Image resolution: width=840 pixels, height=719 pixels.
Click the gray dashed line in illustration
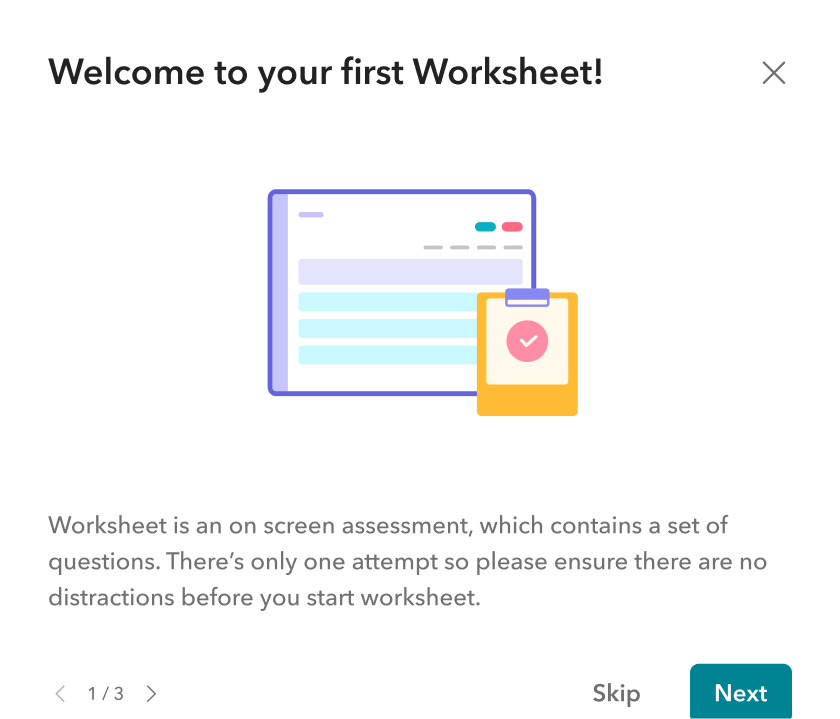[473, 247]
